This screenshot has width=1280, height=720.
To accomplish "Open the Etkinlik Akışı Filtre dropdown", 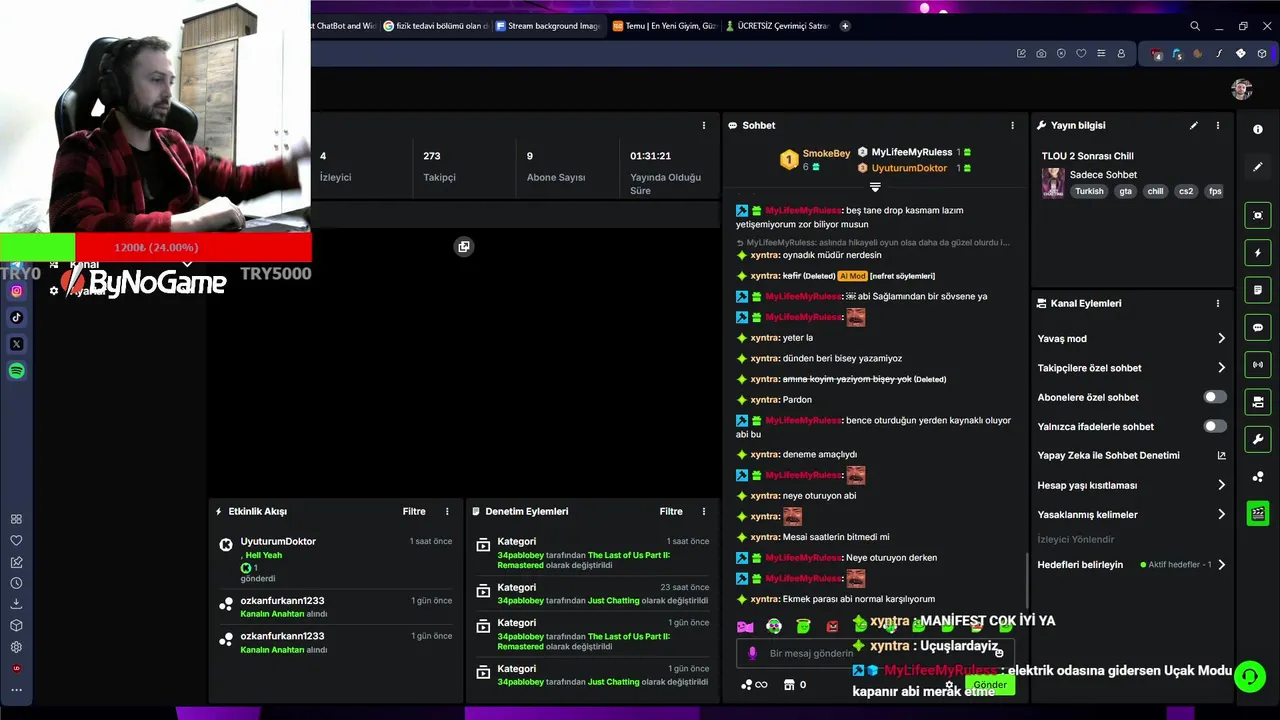I will pos(414,512).
